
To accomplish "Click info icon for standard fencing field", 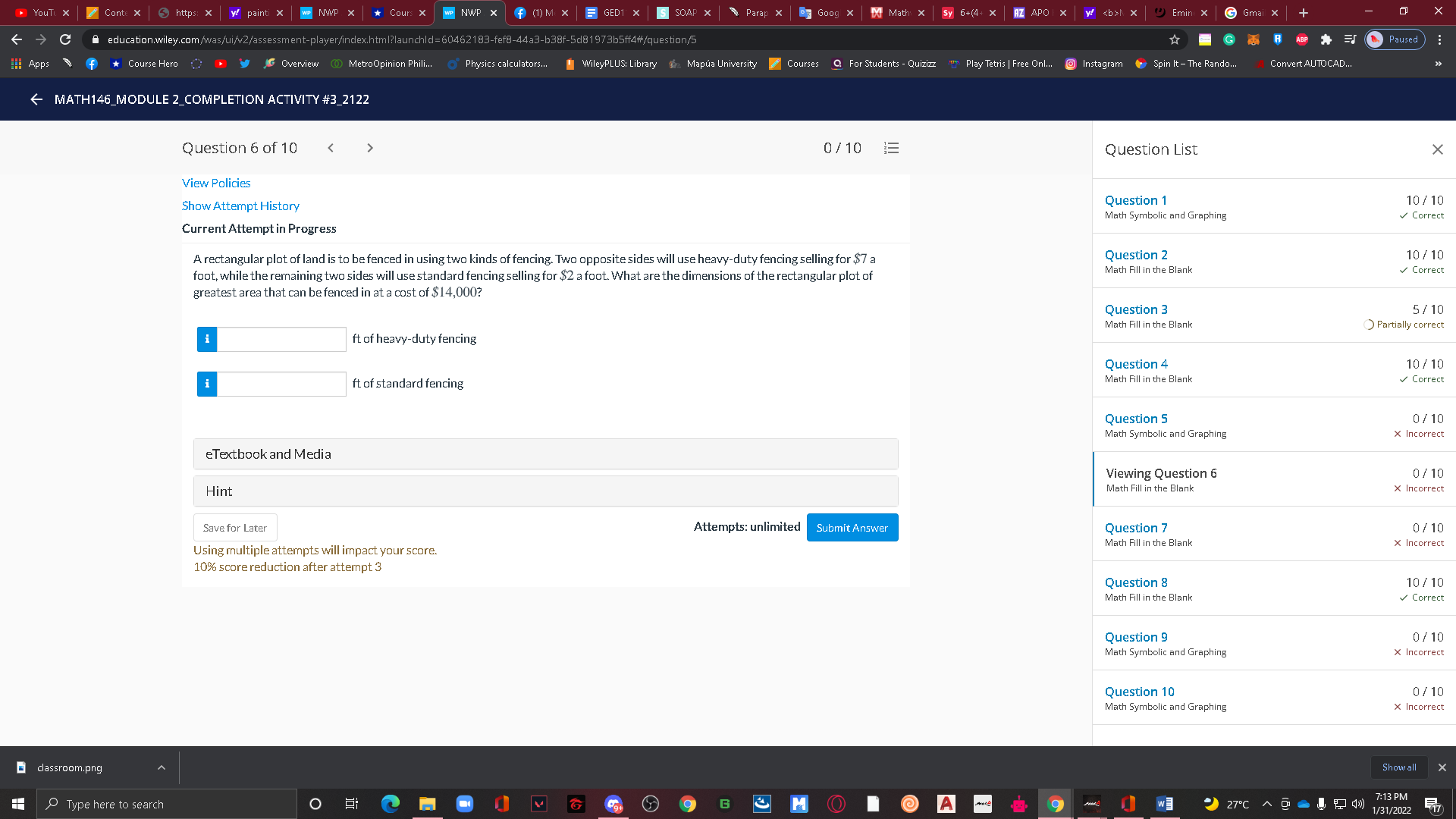I will coord(207,384).
